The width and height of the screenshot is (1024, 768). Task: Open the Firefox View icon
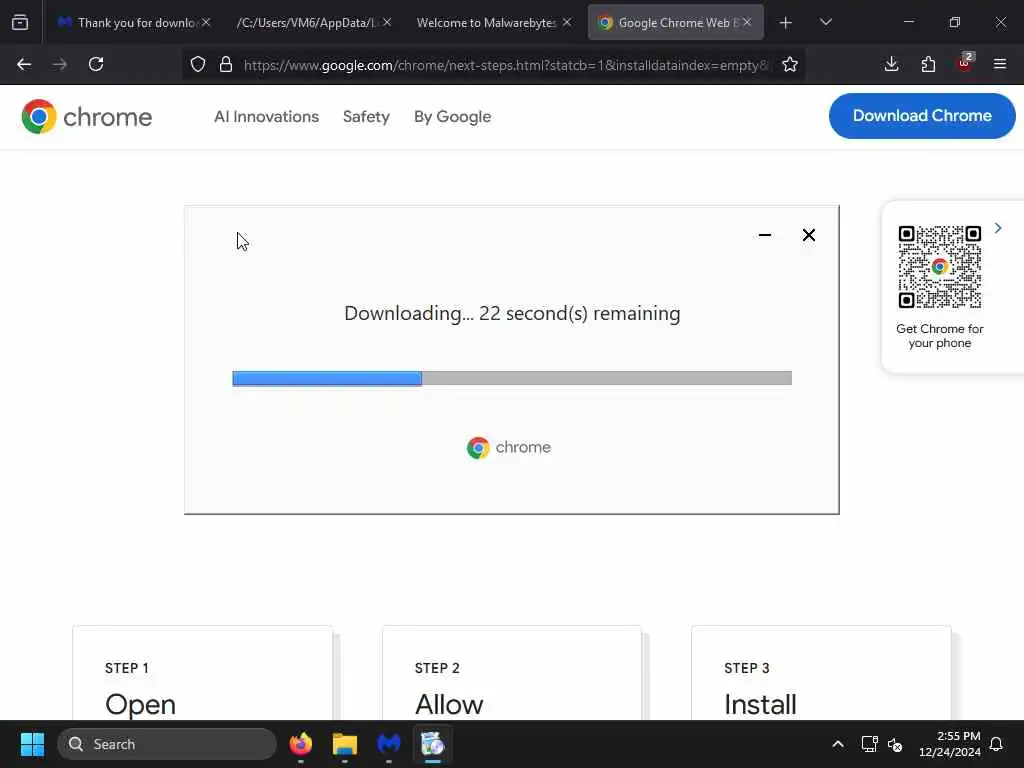[20, 23]
